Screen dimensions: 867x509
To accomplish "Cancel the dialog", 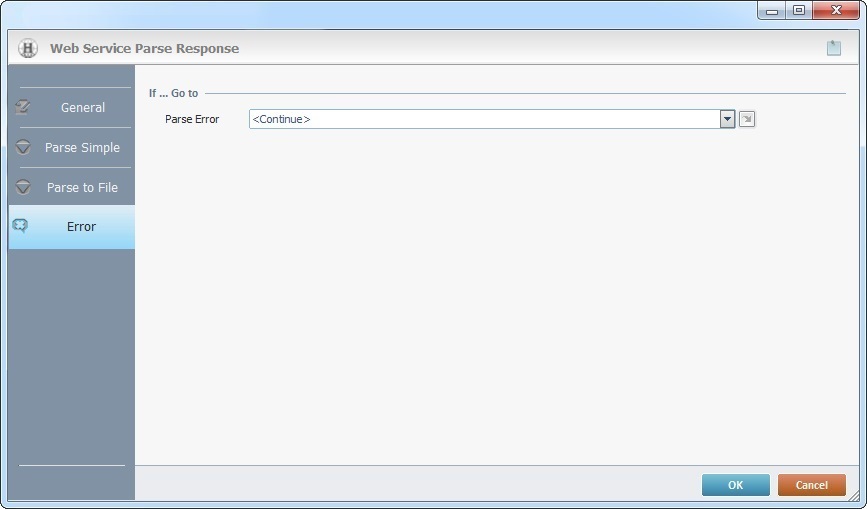I will [x=811, y=485].
